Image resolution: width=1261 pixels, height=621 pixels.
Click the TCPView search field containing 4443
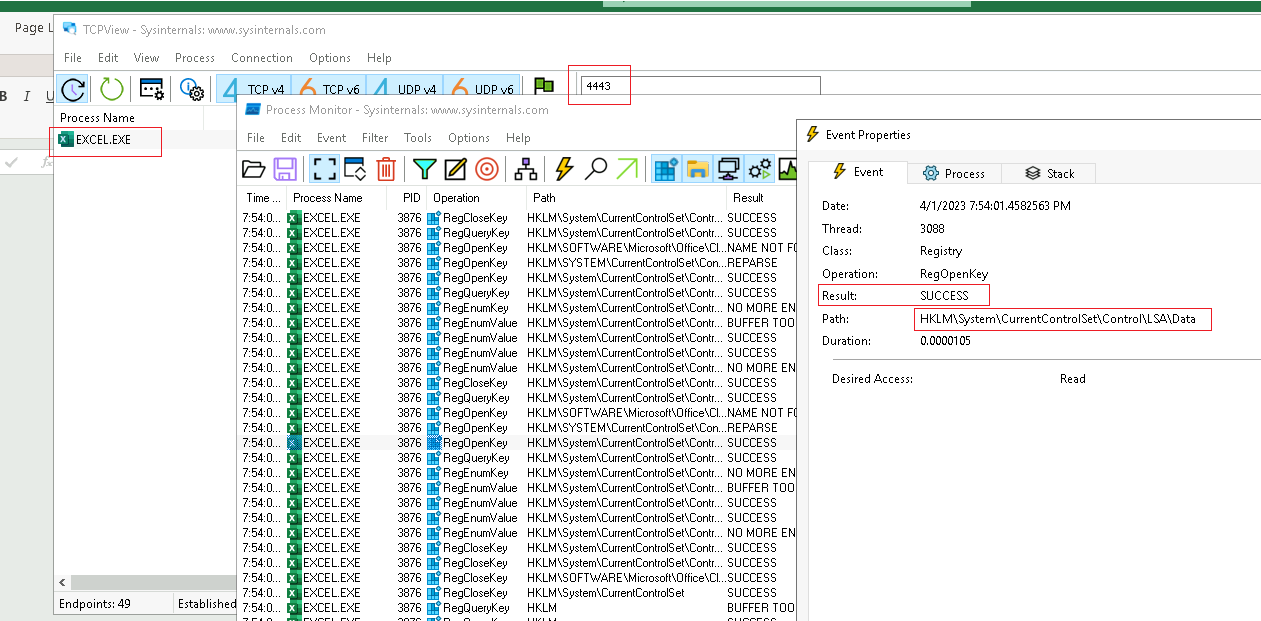tap(700, 87)
